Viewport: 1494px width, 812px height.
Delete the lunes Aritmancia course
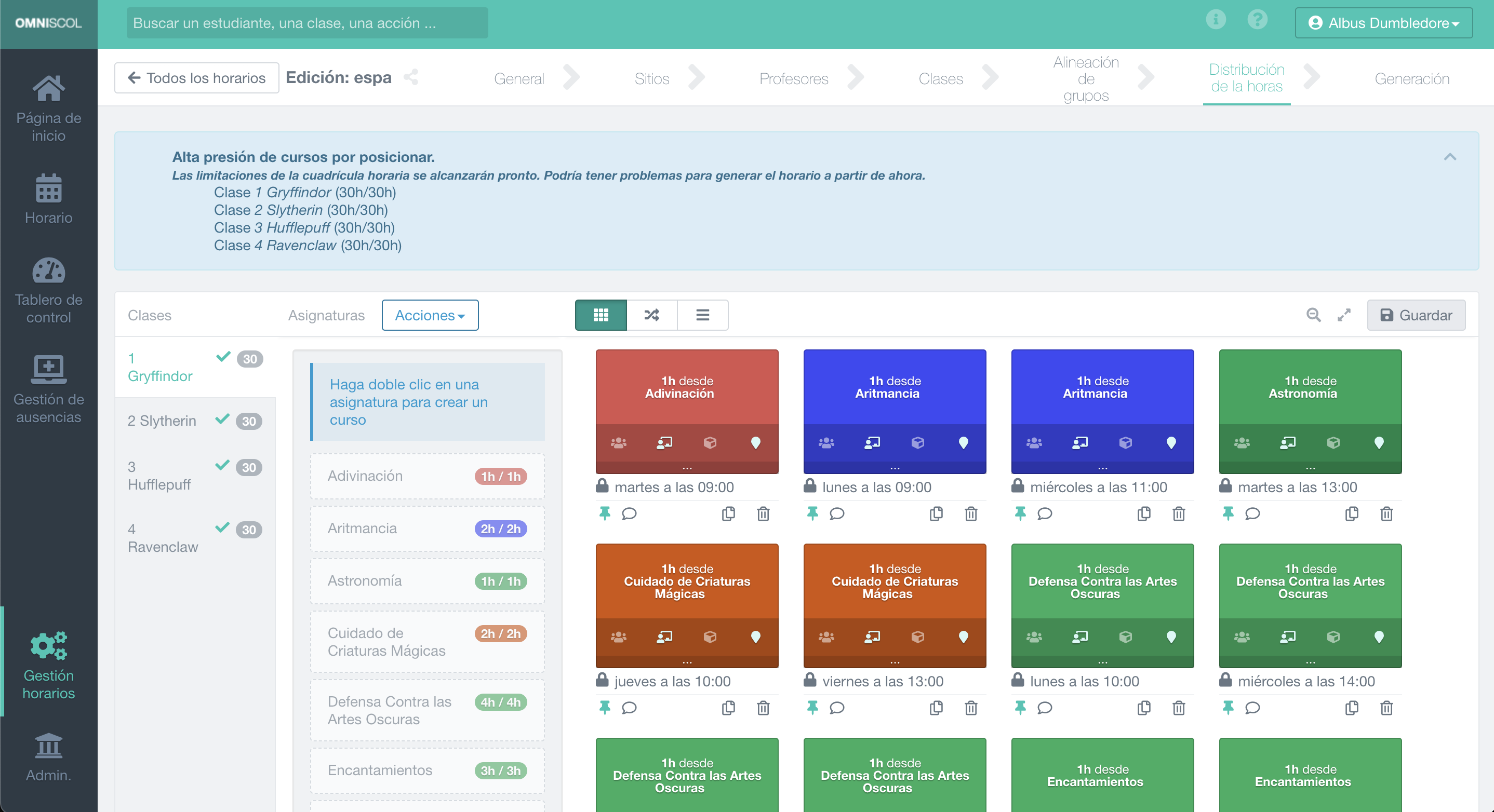[x=970, y=514]
